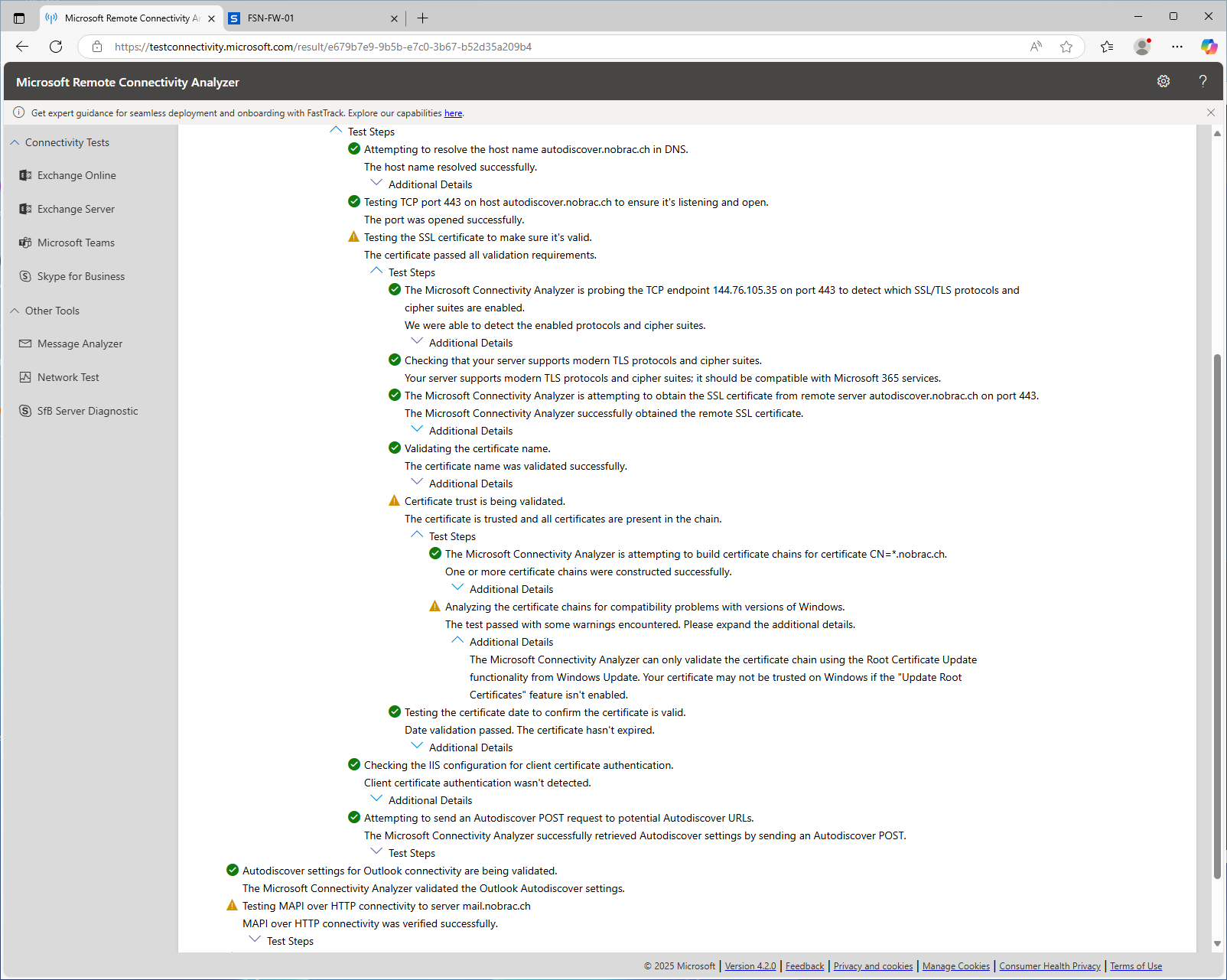Click the address bar URL
This screenshot has width=1227, height=980.
323,47
